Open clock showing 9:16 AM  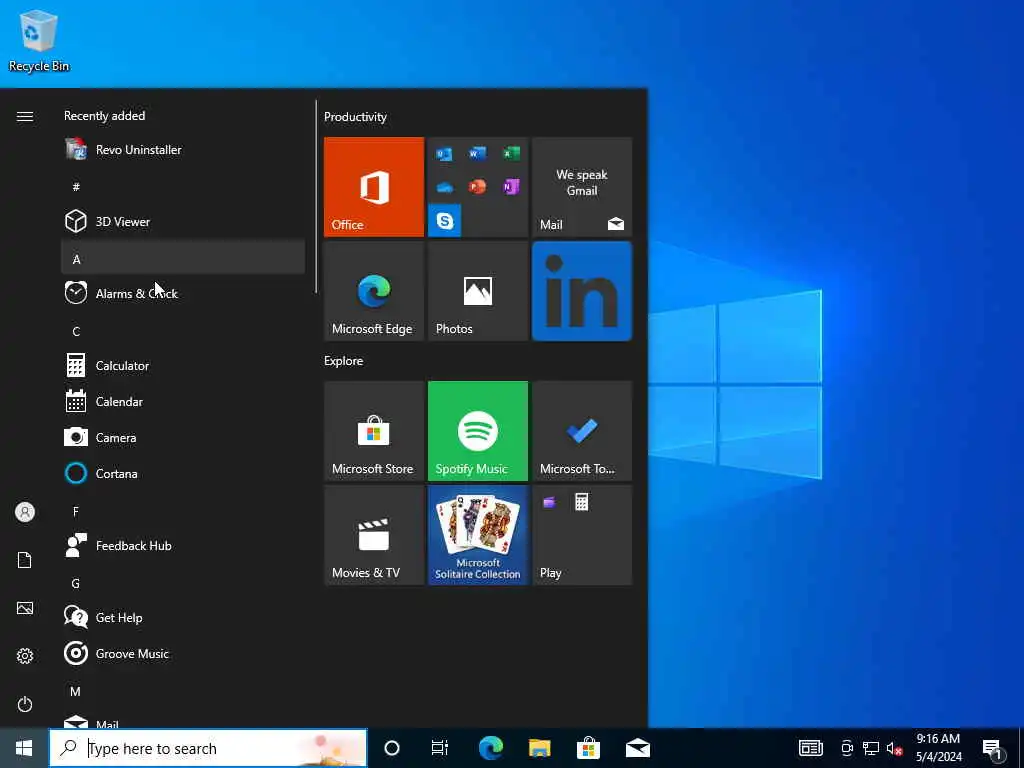tap(938, 748)
